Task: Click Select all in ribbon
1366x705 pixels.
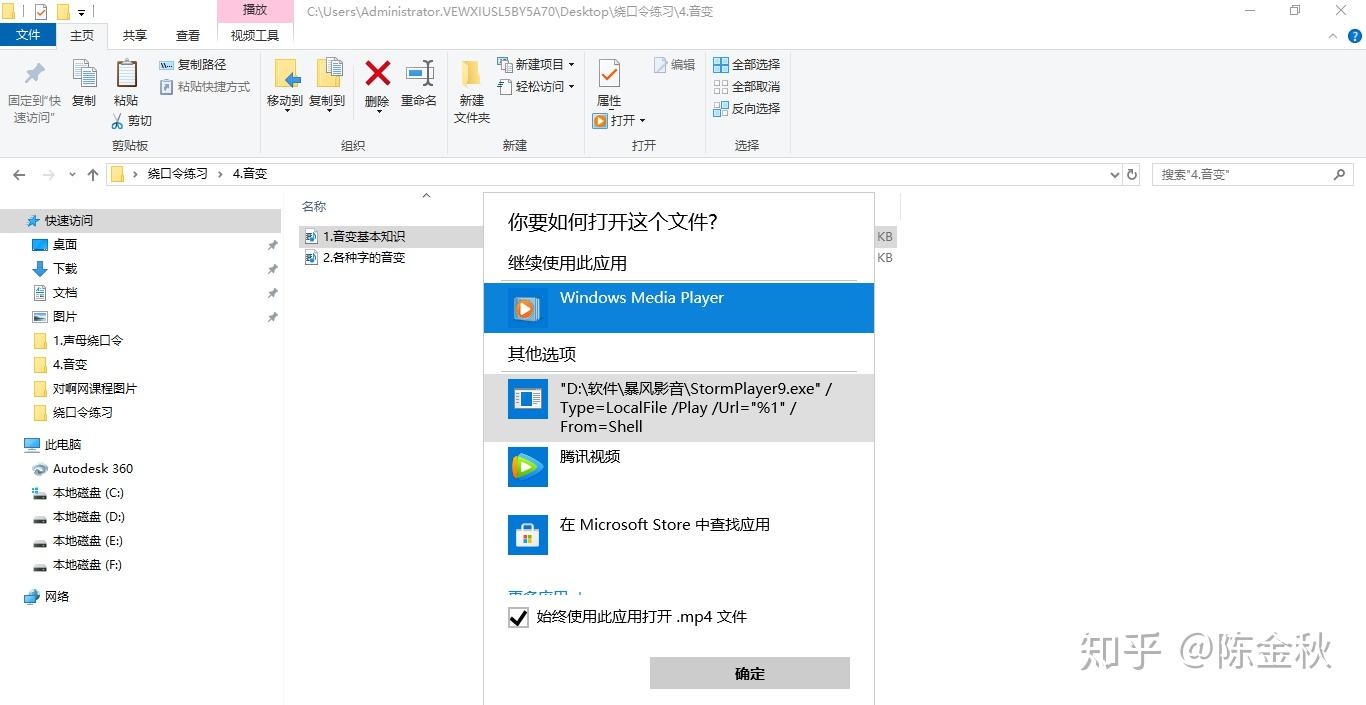Action: point(746,65)
